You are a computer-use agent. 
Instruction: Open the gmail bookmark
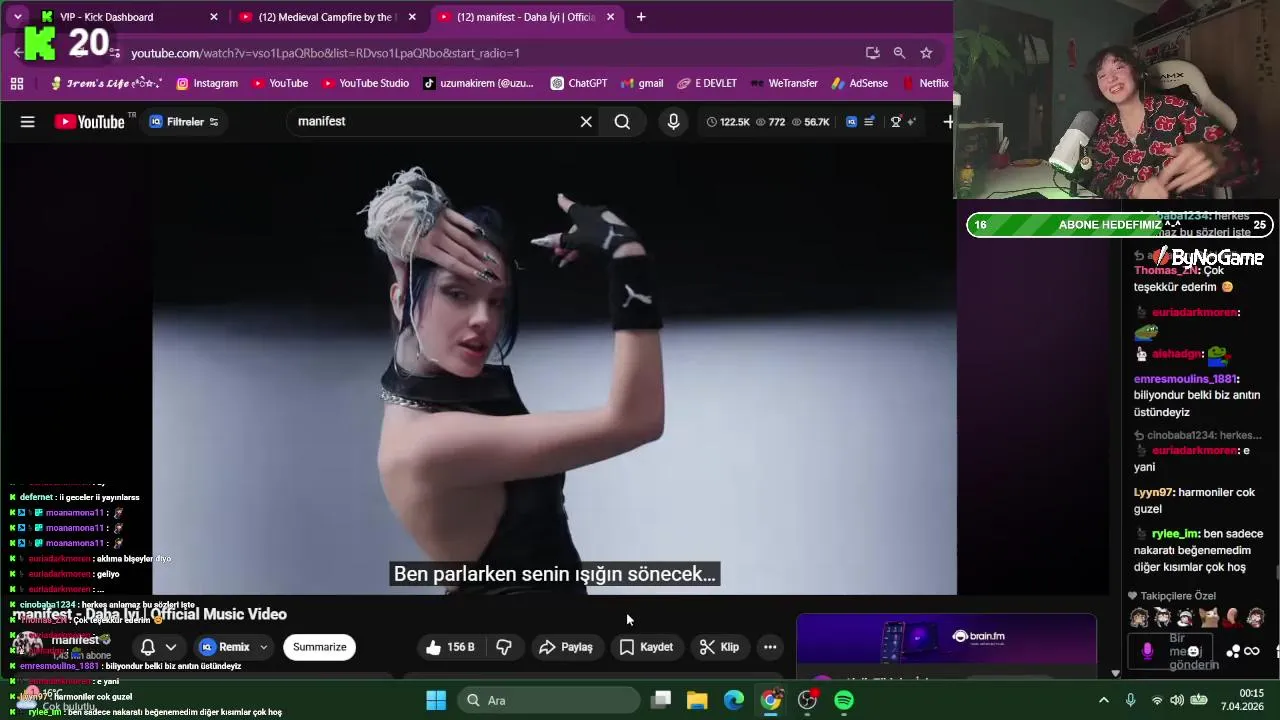642,83
